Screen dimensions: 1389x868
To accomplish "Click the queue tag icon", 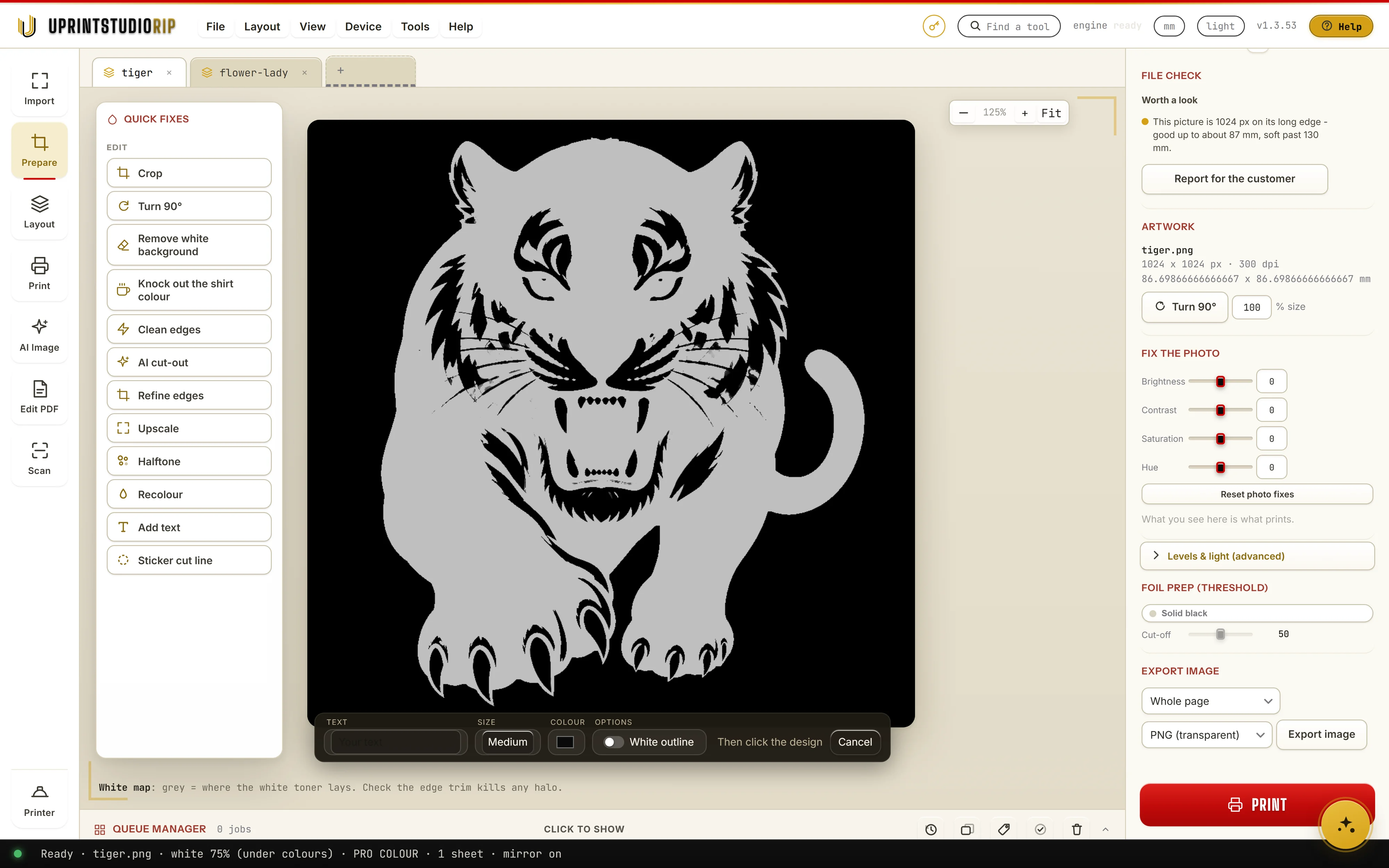I will 1004,829.
